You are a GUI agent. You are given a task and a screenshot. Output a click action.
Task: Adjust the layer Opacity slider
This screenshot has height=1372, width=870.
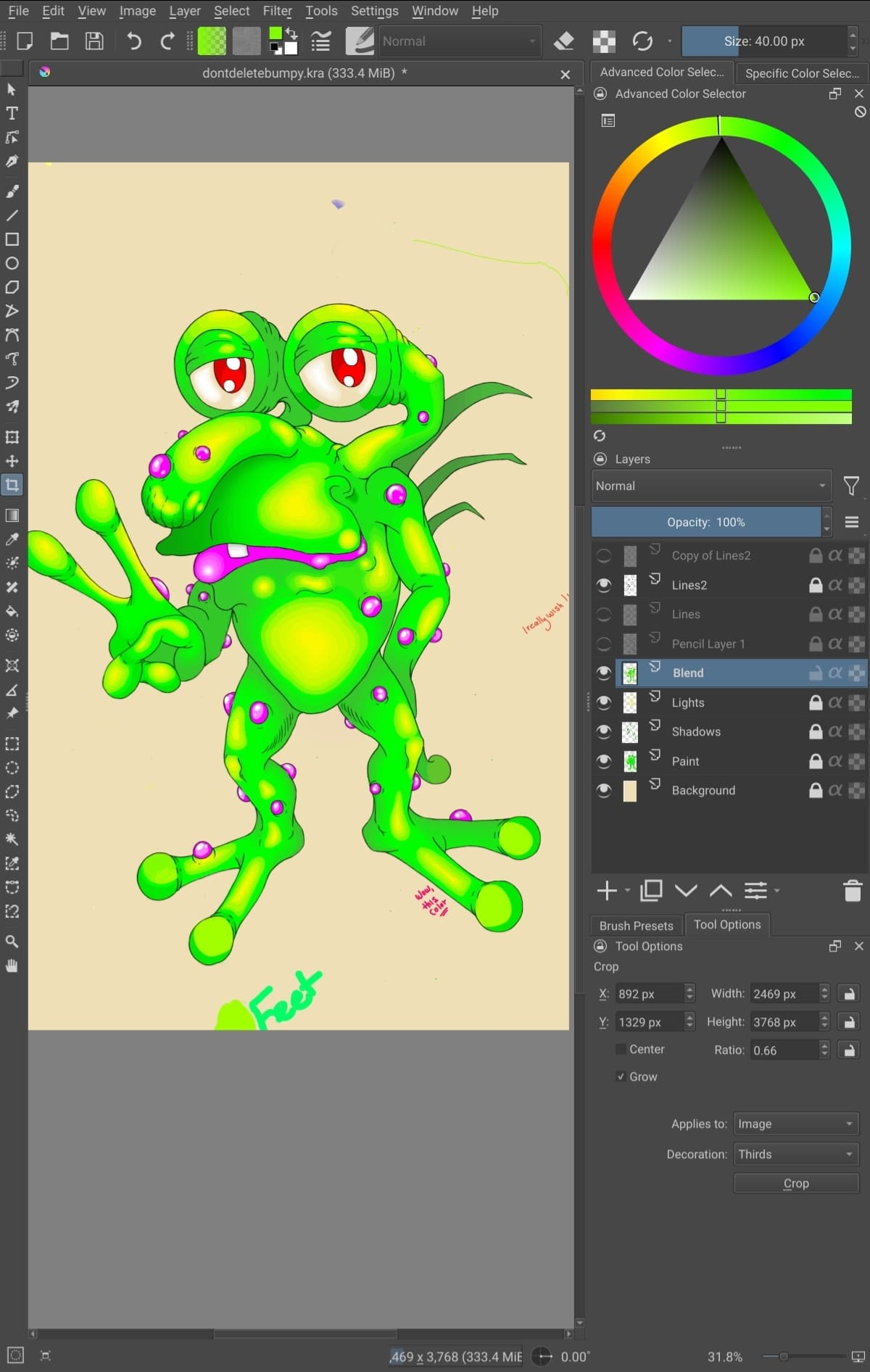705,523
